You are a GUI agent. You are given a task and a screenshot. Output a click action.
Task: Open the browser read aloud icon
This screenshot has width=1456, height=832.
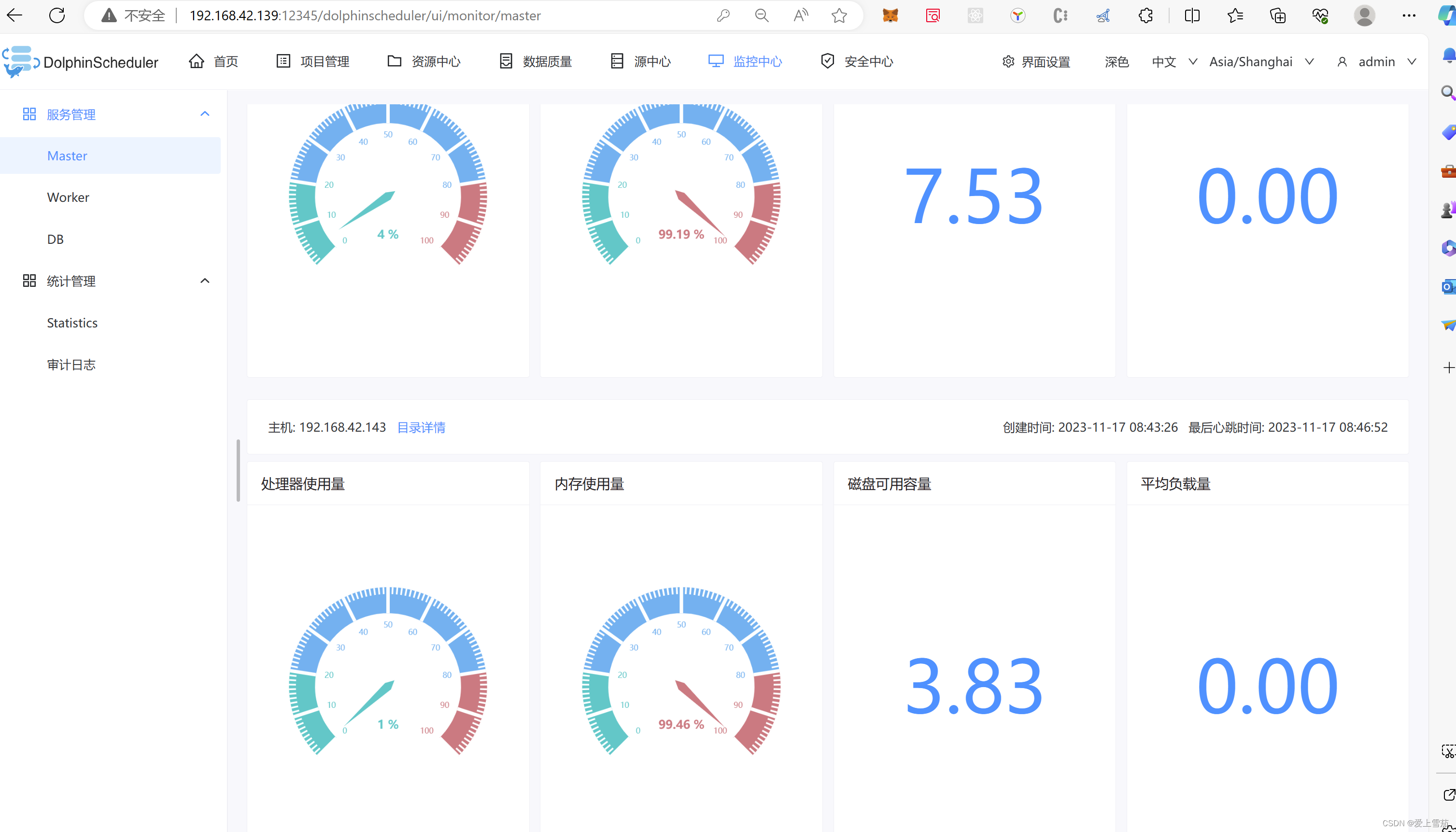(x=801, y=15)
